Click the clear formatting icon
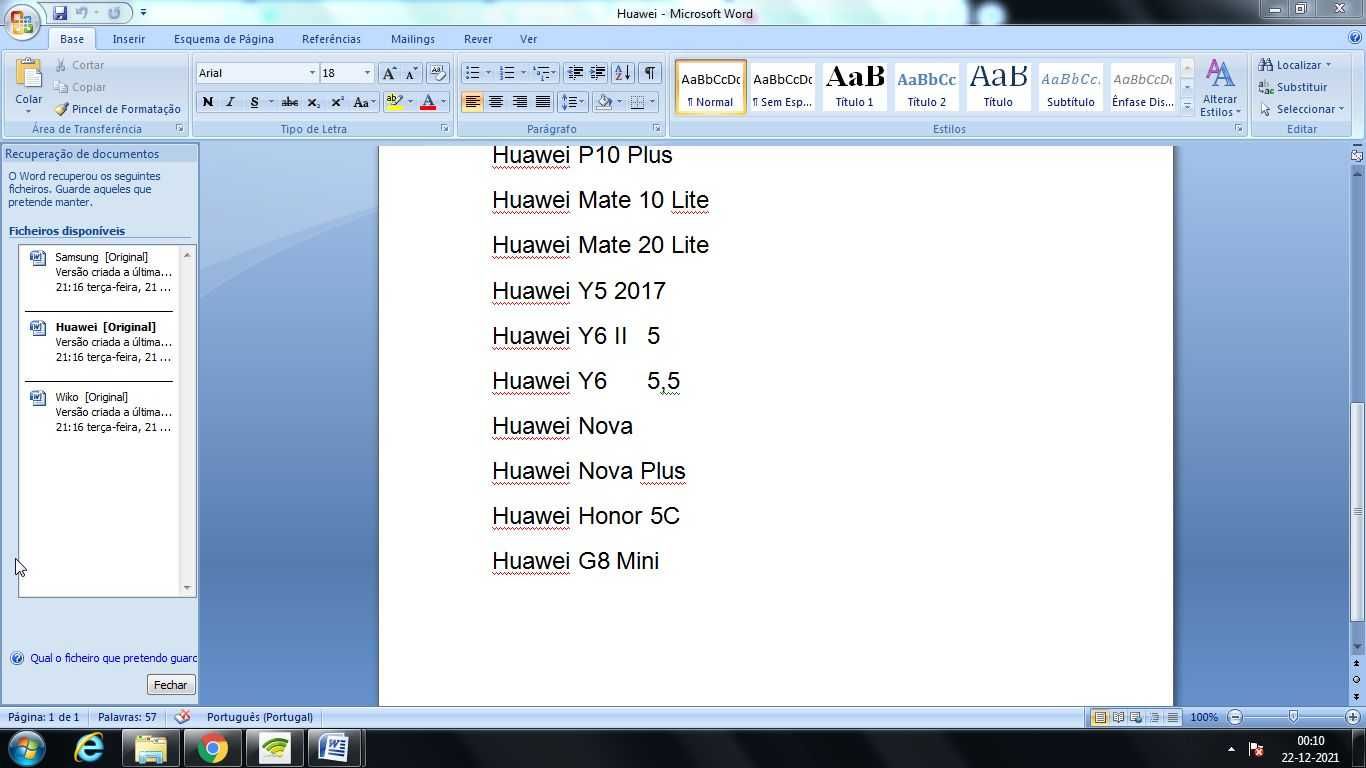The image size is (1366, 768). click(x=437, y=73)
